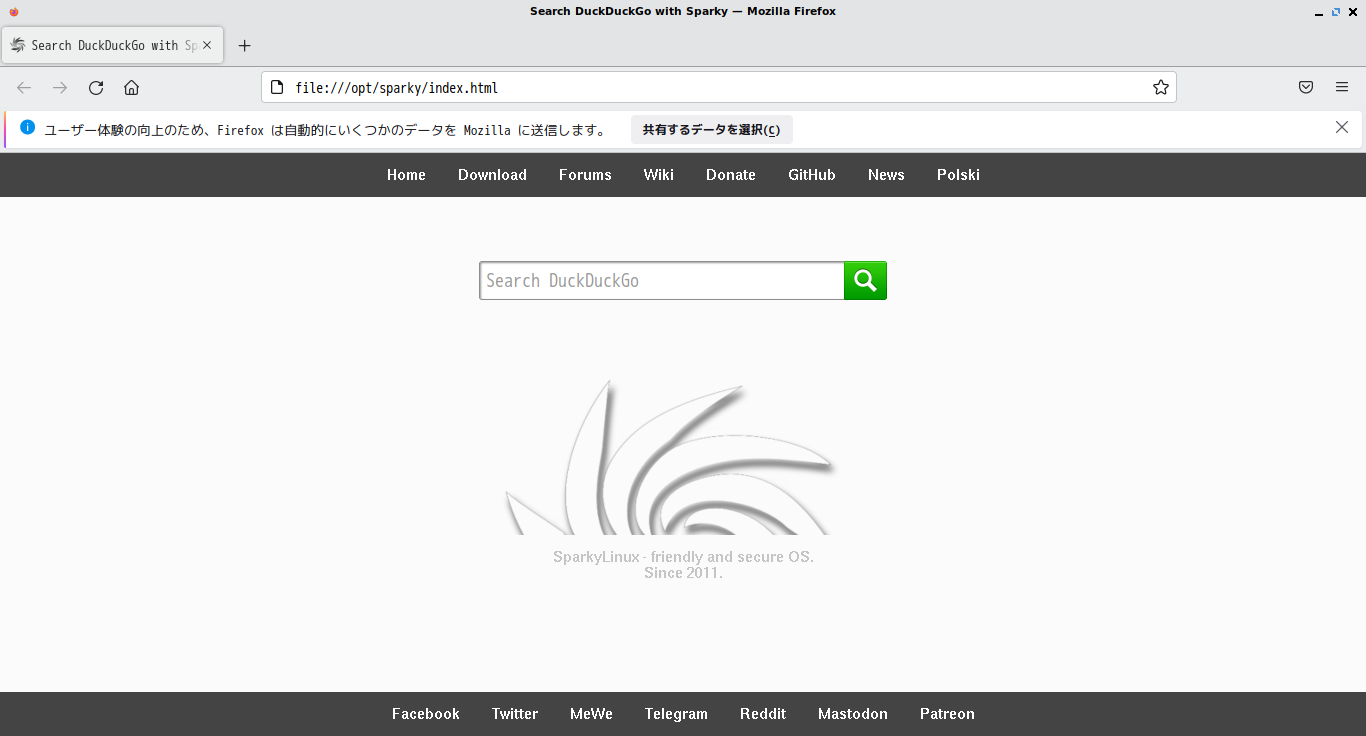Visit the Mastodon footer link
Viewport: 1366px width, 736px height.
click(x=853, y=714)
